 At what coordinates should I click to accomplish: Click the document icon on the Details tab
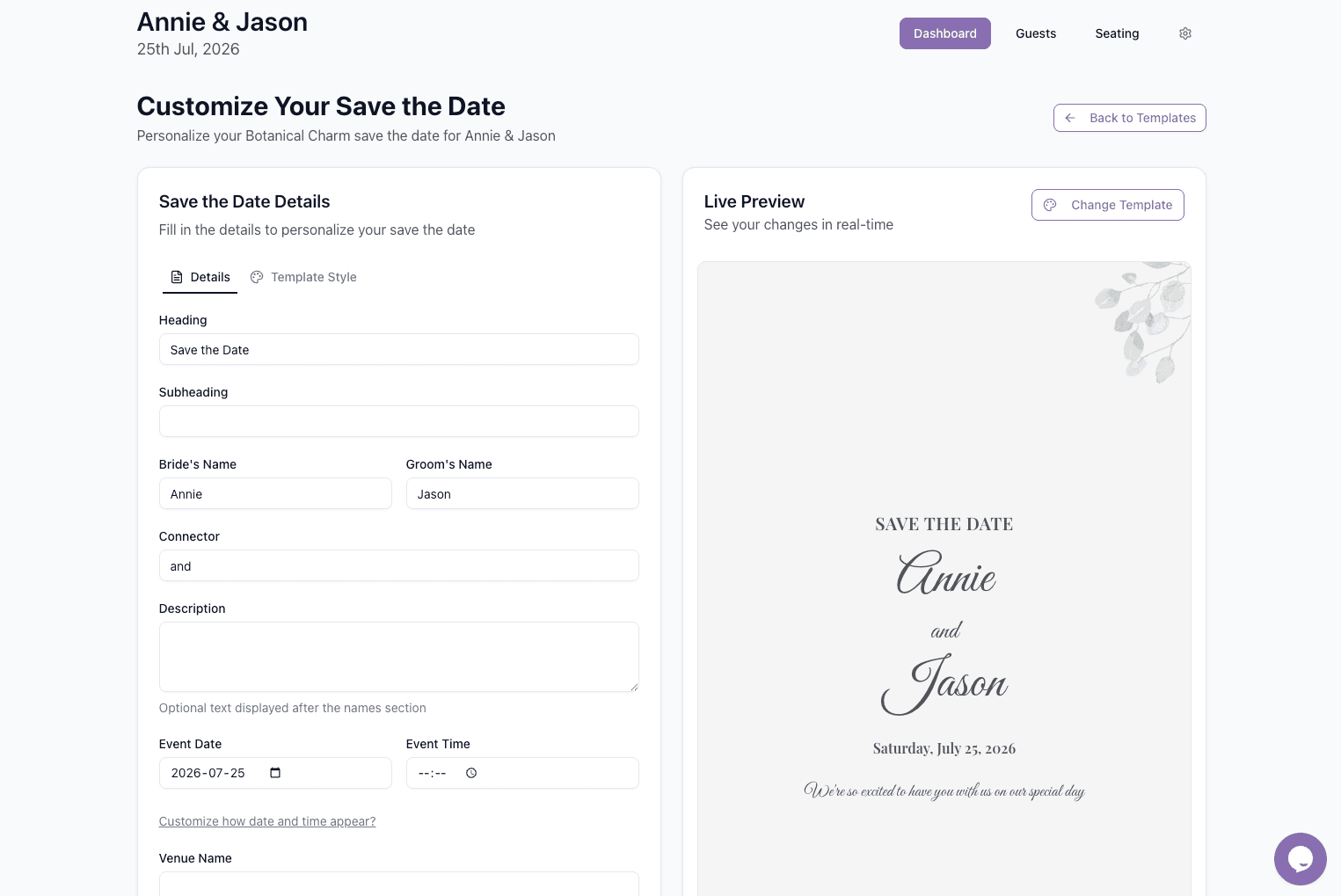tap(177, 276)
